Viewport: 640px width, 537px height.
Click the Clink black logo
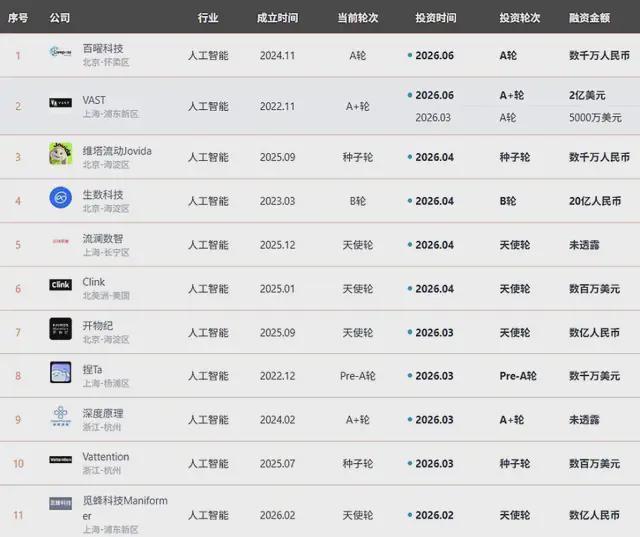(x=60, y=285)
